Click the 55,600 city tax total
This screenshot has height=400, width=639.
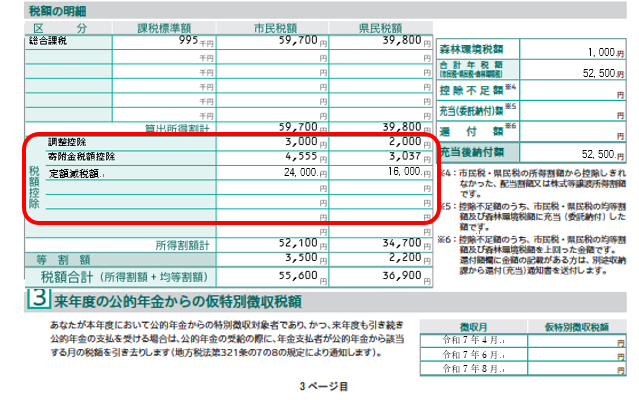coord(298,276)
